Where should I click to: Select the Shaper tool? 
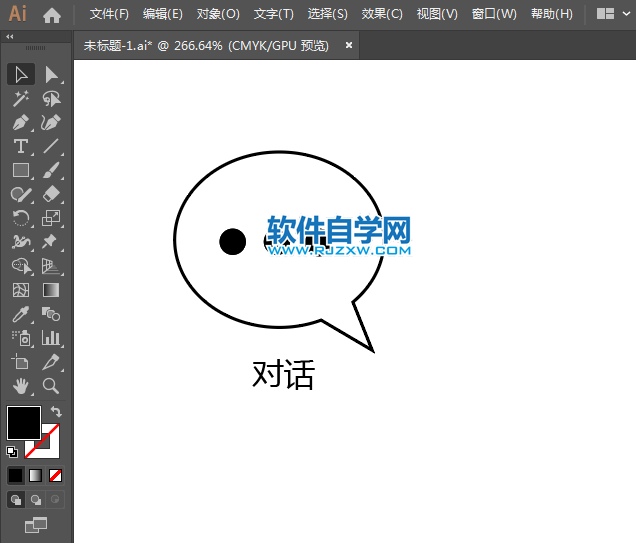click(x=21, y=195)
